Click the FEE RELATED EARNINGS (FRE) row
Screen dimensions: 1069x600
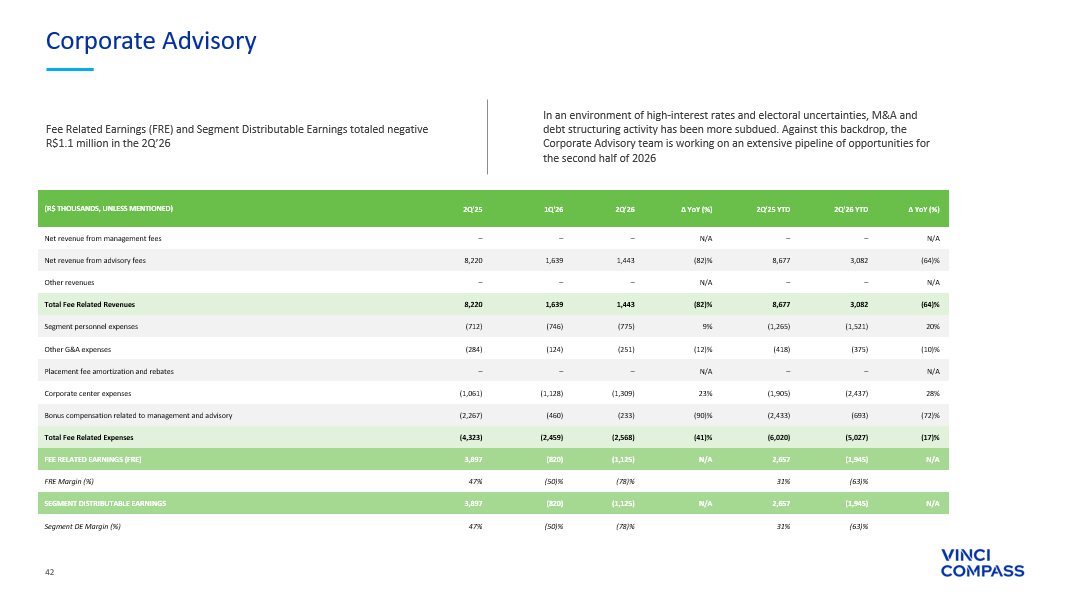(493, 460)
